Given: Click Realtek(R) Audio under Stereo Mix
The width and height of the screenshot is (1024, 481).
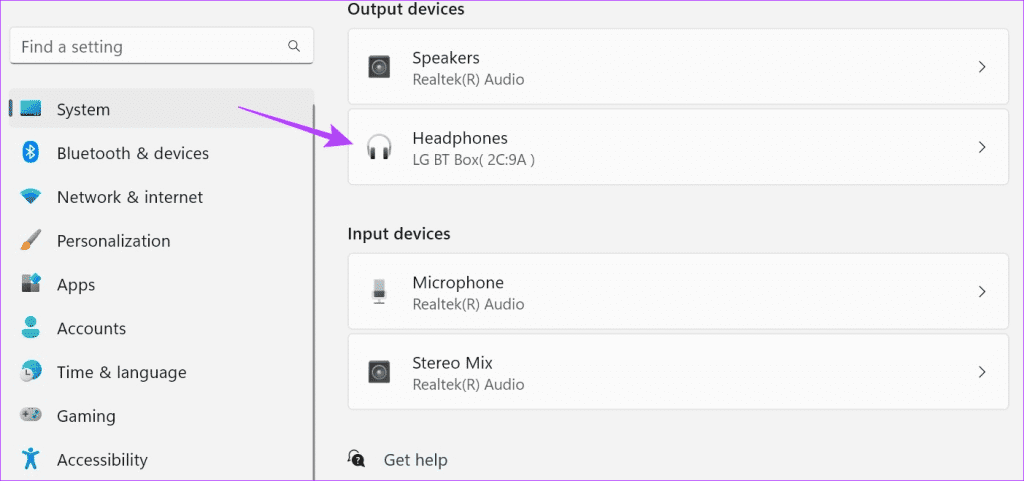Looking at the screenshot, I should [468, 384].
